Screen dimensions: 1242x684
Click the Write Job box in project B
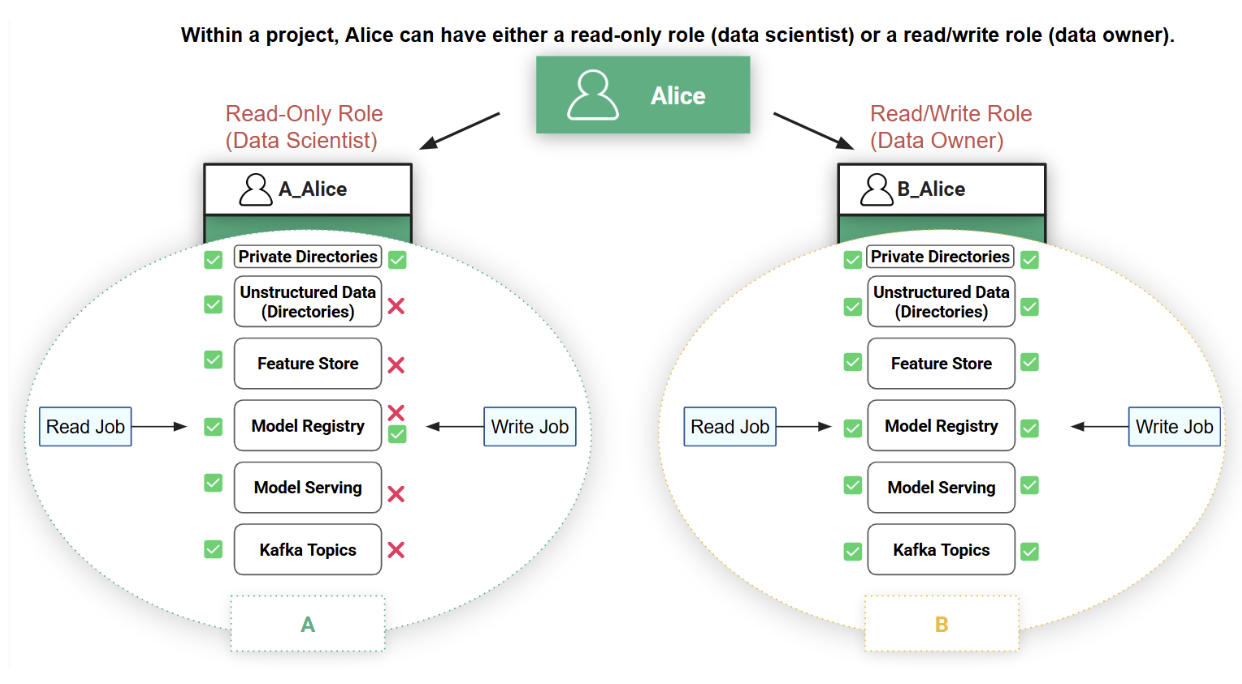coord(1174,427)
